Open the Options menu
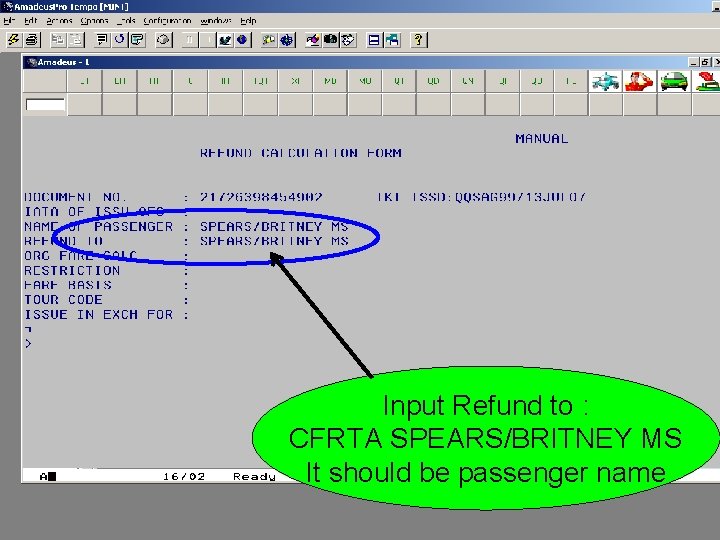The height and width of the screenshot is (540, 720). 94,21
